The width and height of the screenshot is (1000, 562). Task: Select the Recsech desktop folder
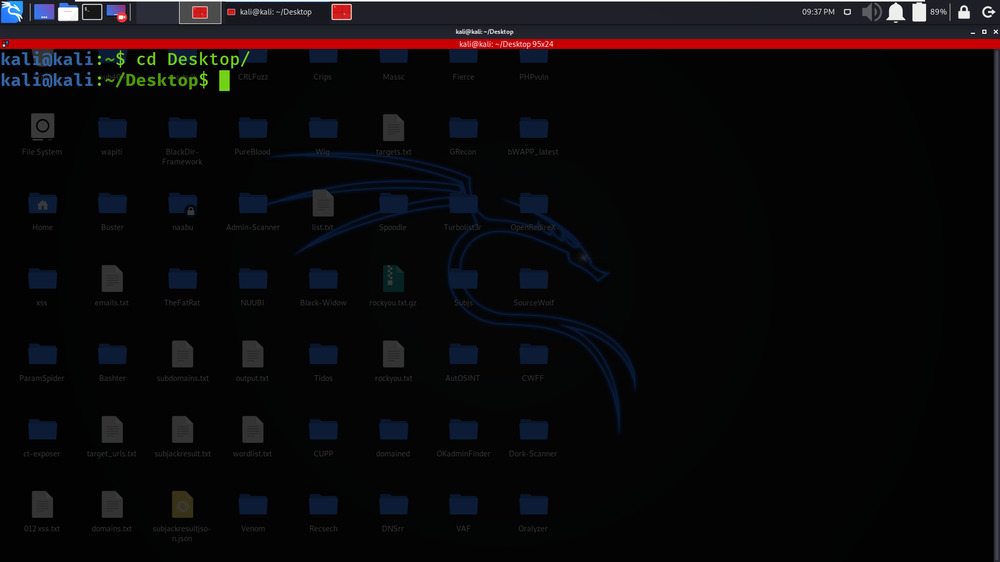(x=323, y=512)
